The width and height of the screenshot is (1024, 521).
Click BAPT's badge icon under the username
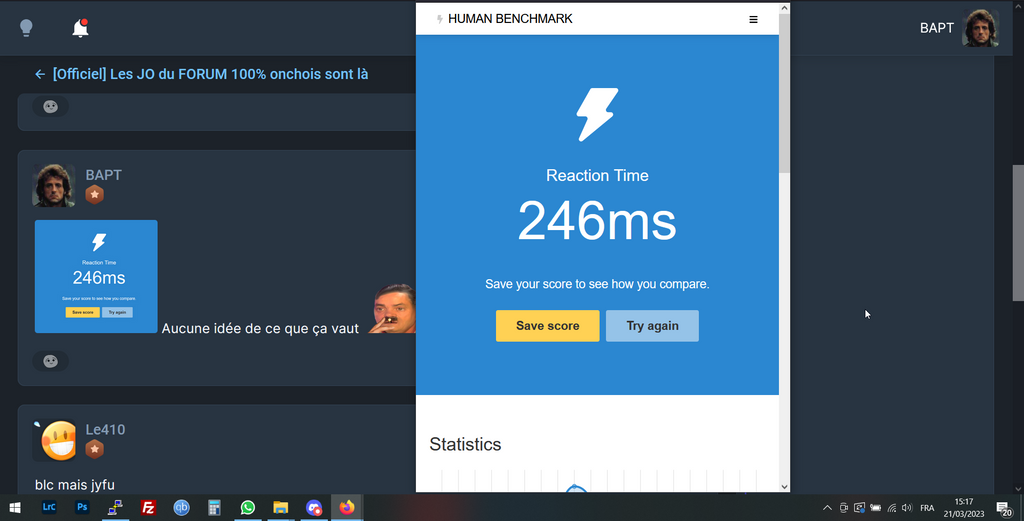point(95,195)
